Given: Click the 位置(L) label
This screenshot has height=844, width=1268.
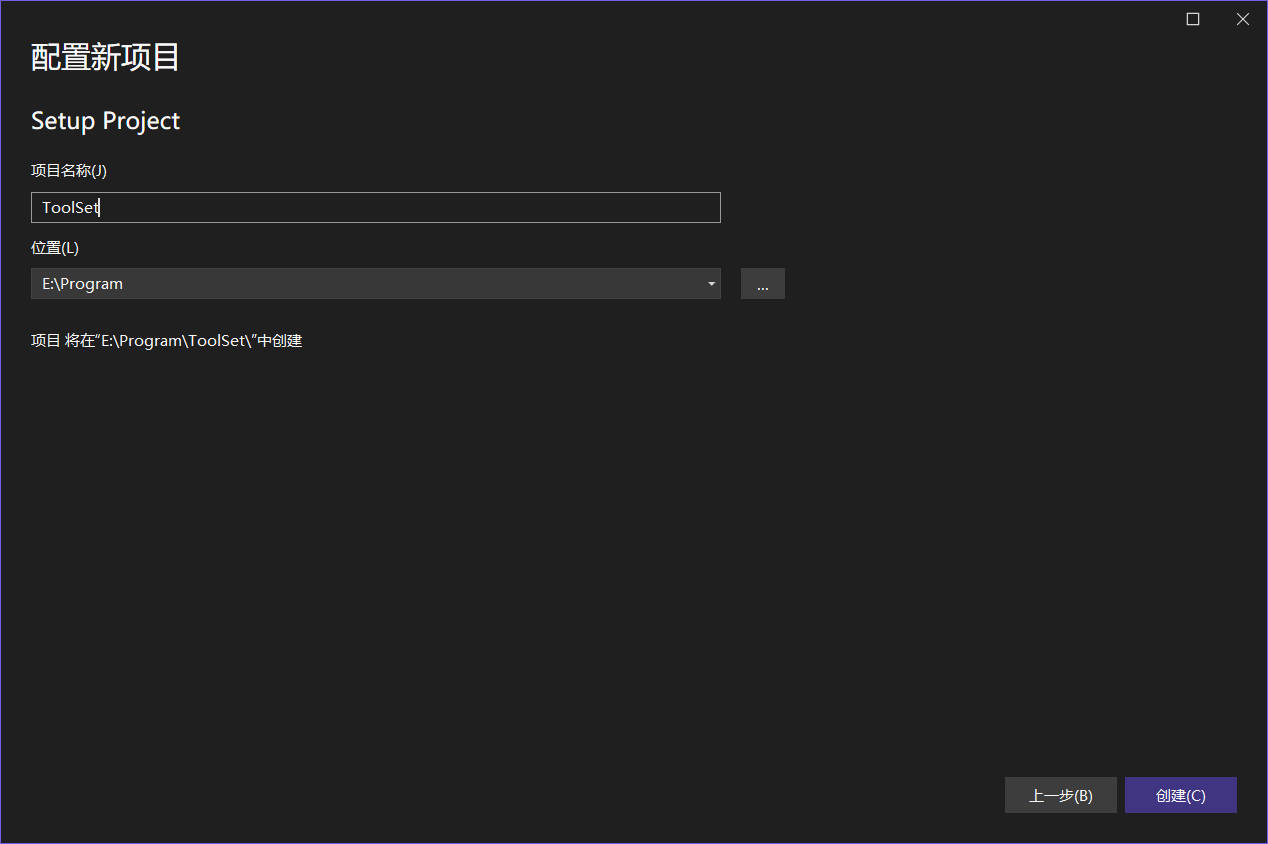Looking at the screenshot, I should [55, 248].
